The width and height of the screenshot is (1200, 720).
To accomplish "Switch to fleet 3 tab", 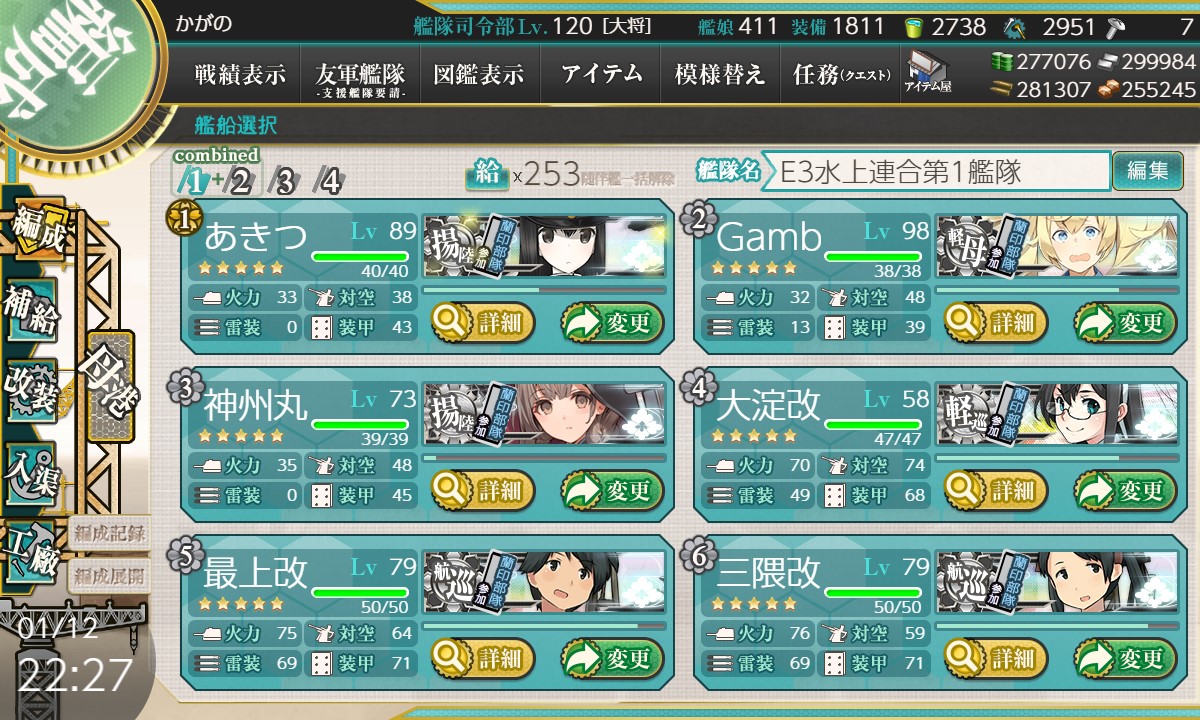I will [x=285, y=180].
